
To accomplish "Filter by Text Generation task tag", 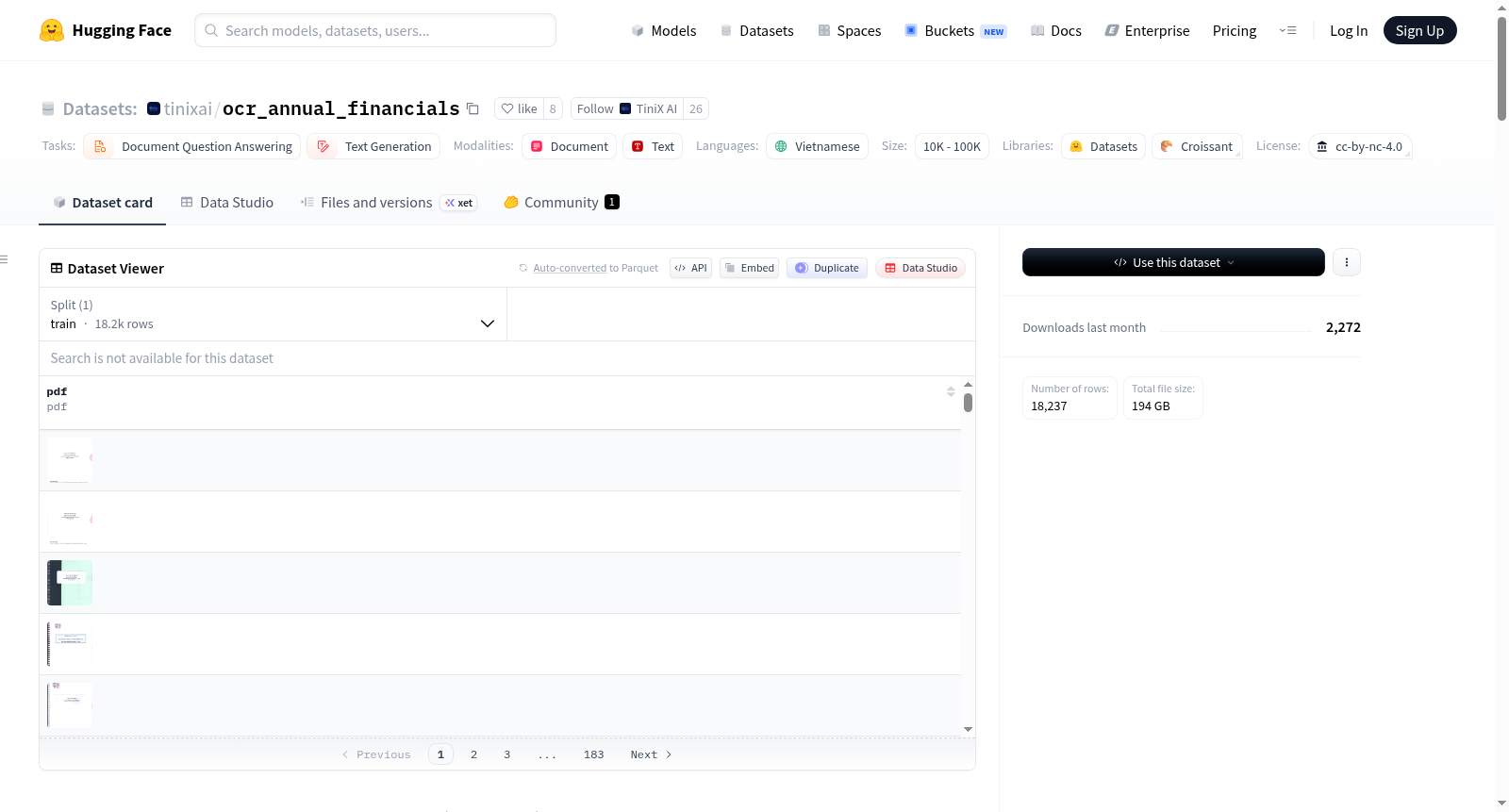I will click(x=373, y=146).
